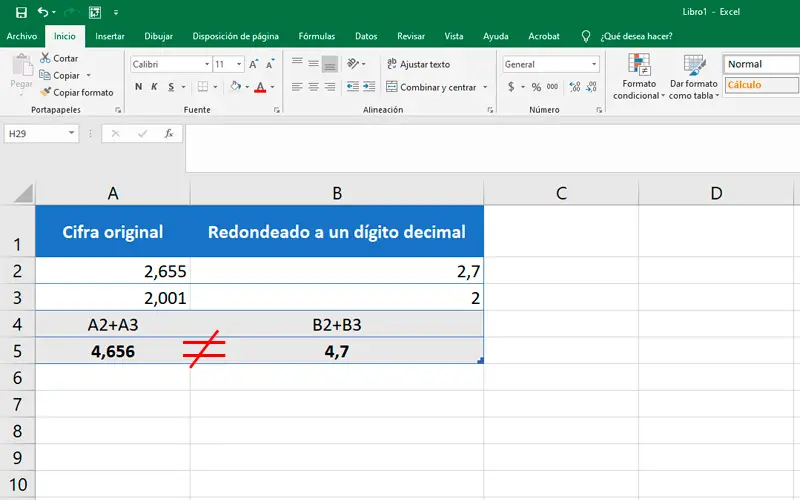The image size is (800, 500).
Task: Switch to the Vista tab
Action: [x=454, y=36]
